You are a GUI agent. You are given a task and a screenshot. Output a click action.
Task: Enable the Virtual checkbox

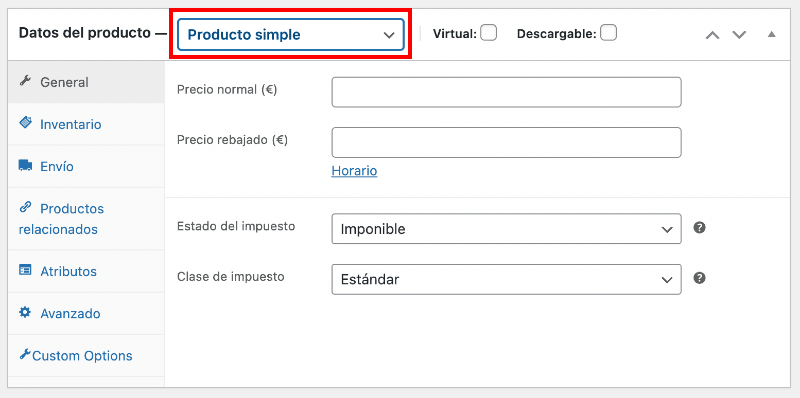coord(488,33)
